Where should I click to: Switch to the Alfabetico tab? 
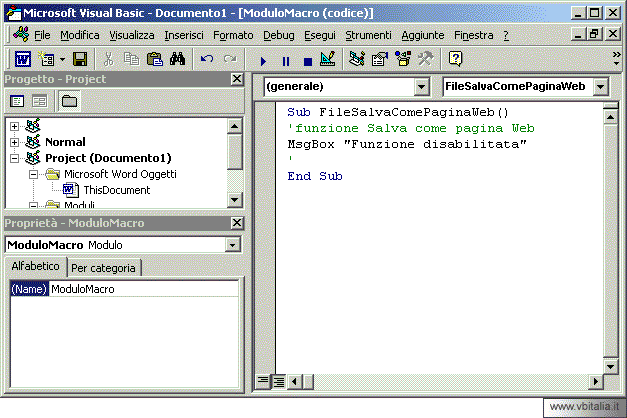click(x=35, y=266)
